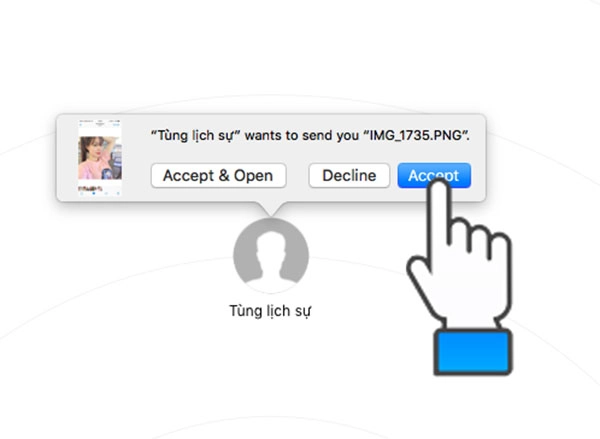Click the blue sleeve cuff of the hand
Screen dimensions: 600x439
tap(473, 353)
